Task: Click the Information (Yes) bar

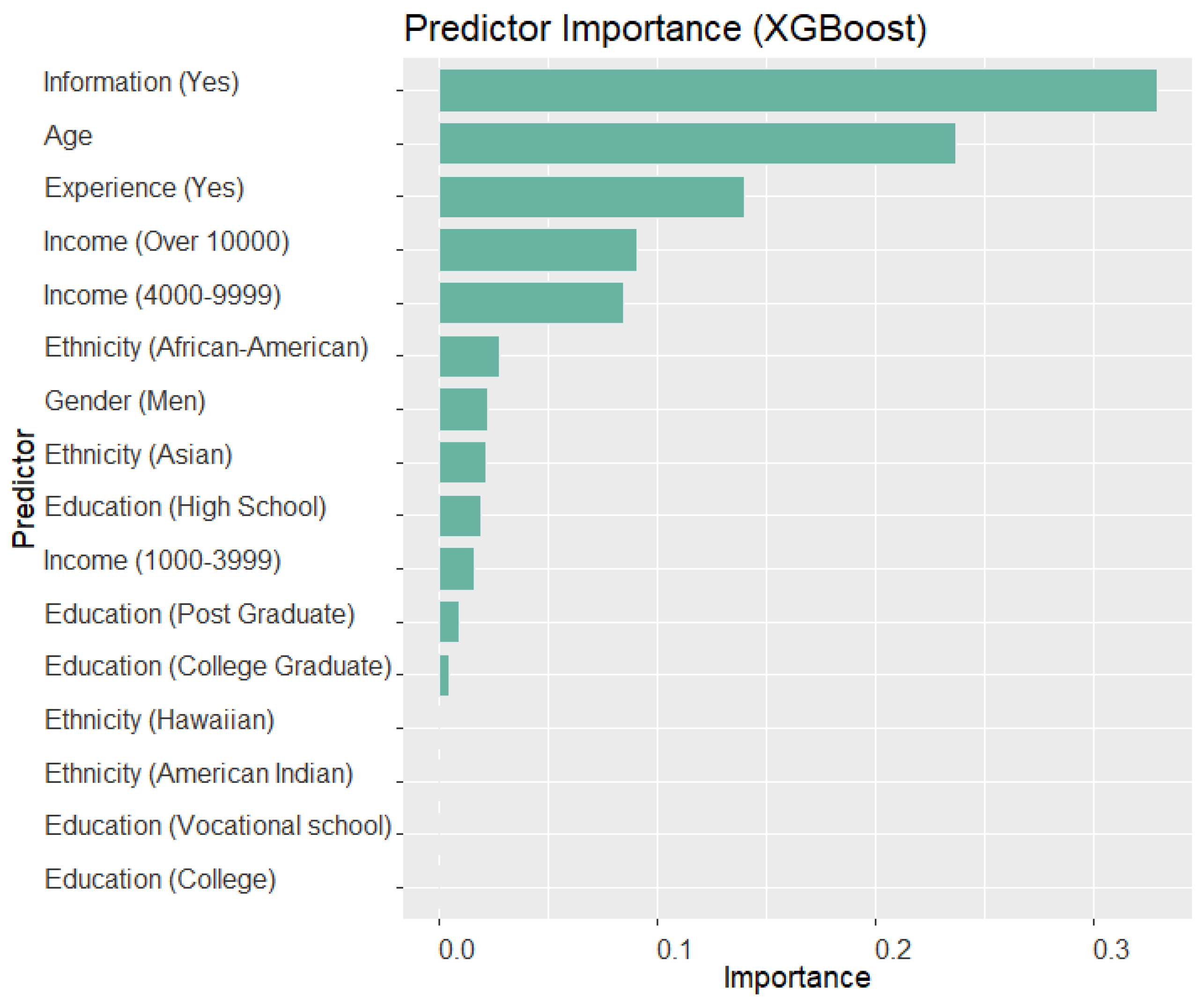Action: (x=798, y=90)
